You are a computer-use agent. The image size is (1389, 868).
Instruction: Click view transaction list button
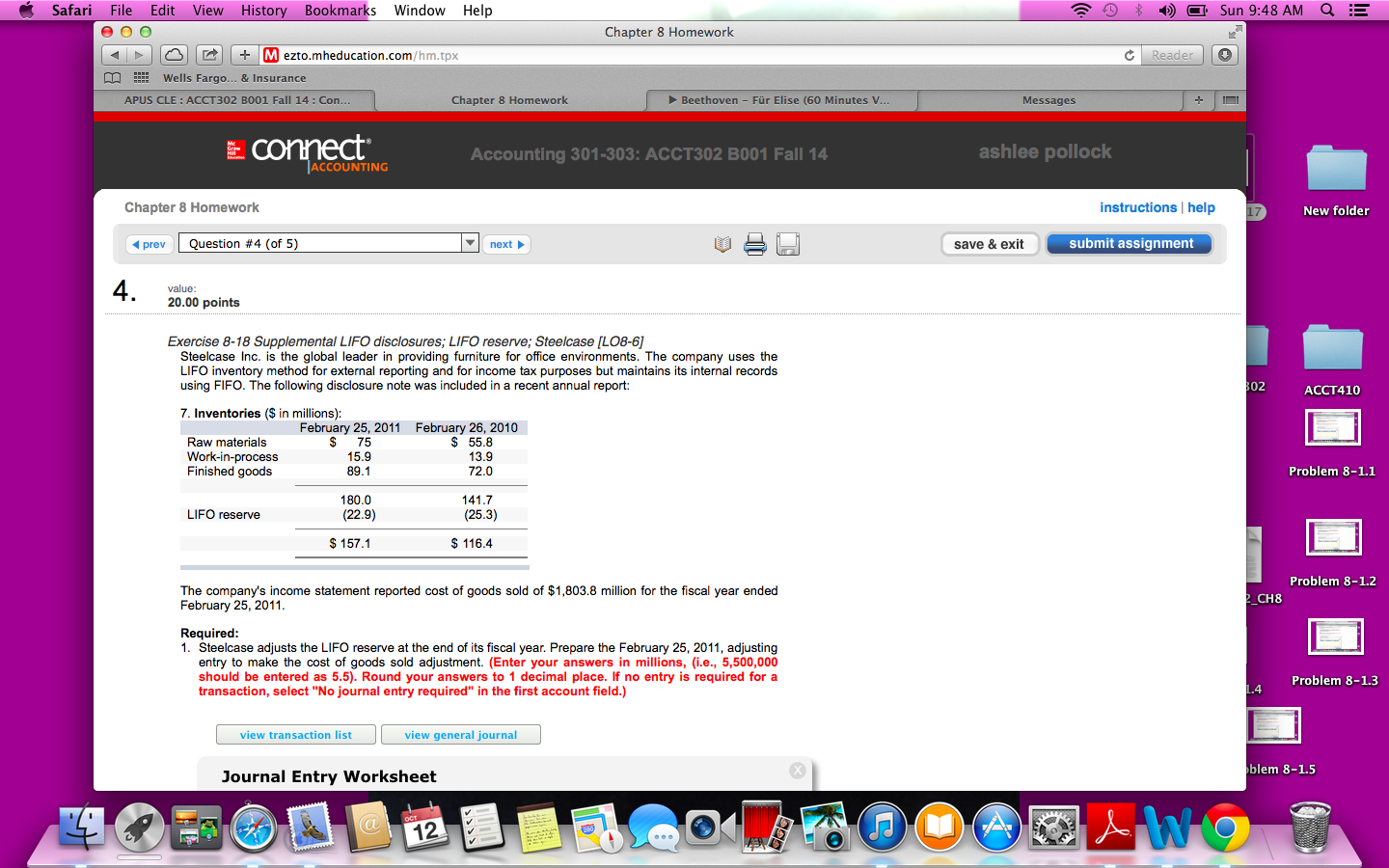pos(296,735)
